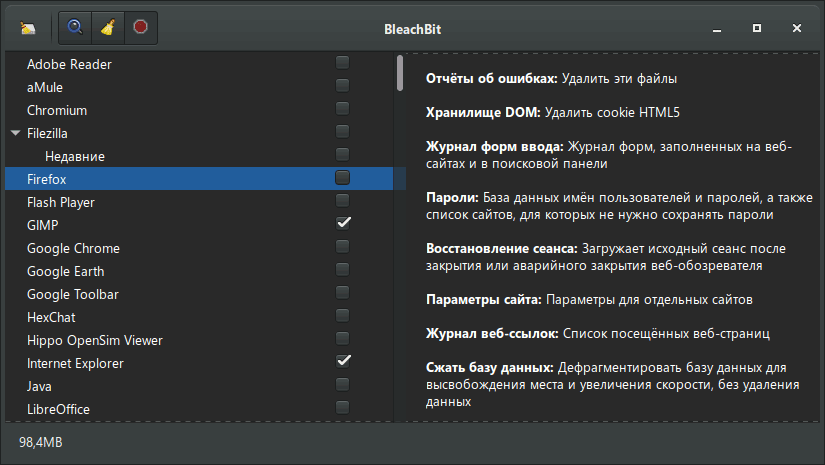Collapse the Filezilla tree node
This screenshot has width=825, height=465.
coord(16,133)
